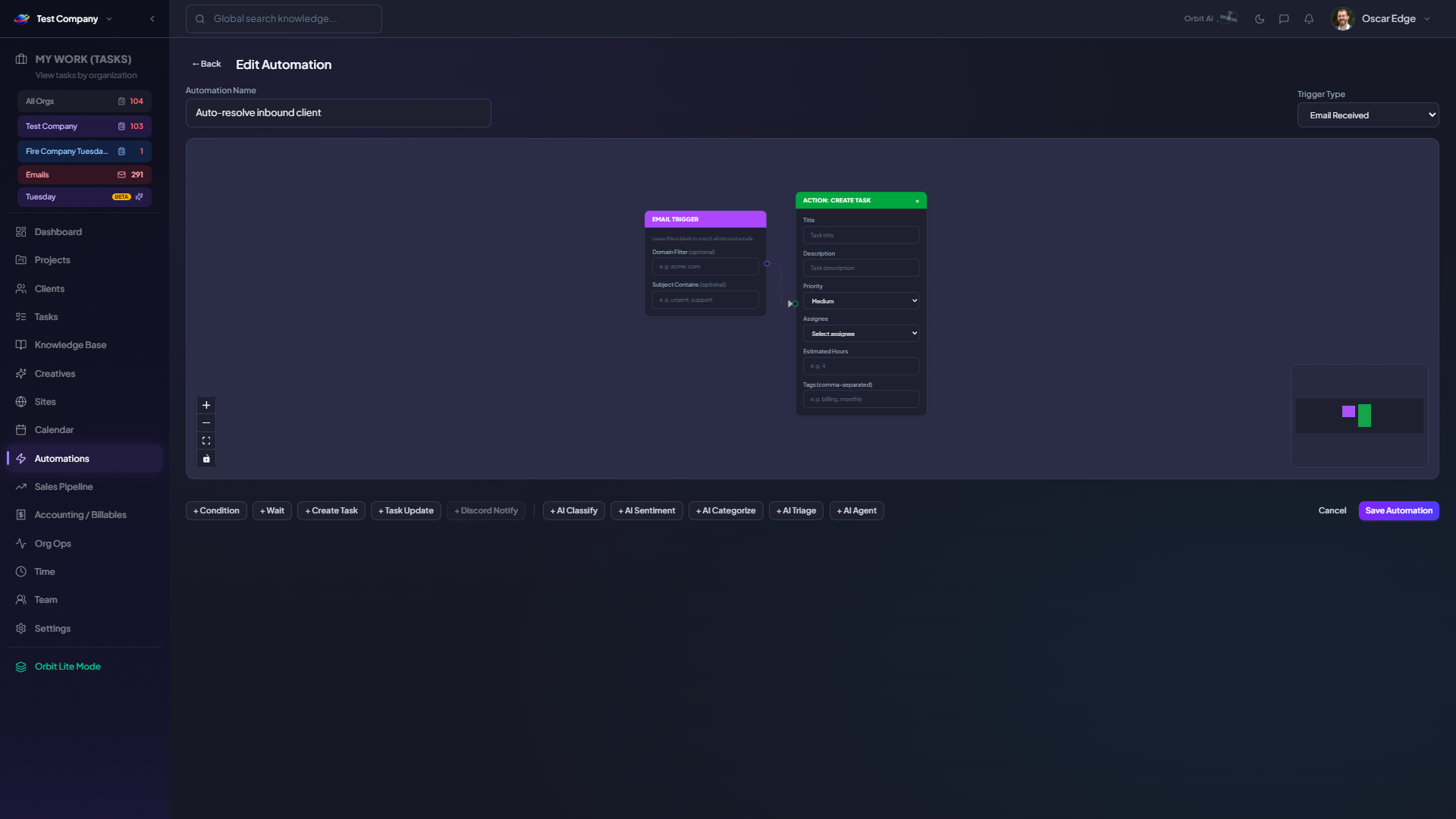Image resolution: width=1456 pixels, height=819 pixels.
Task: Open Knowledge Base from sidebar
Action: coord(84,345)
